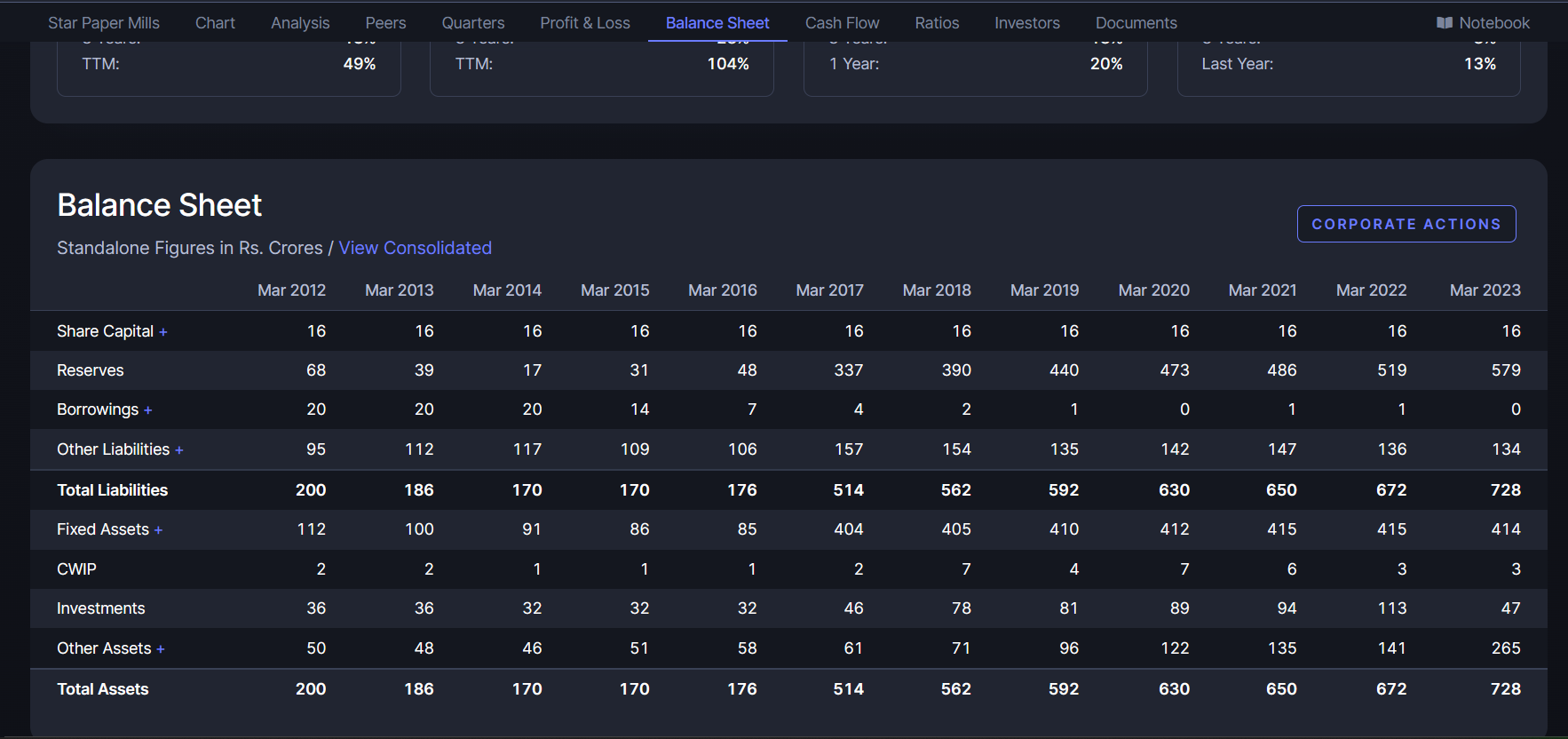Go to the Analysis section

[x=300, y=23]
